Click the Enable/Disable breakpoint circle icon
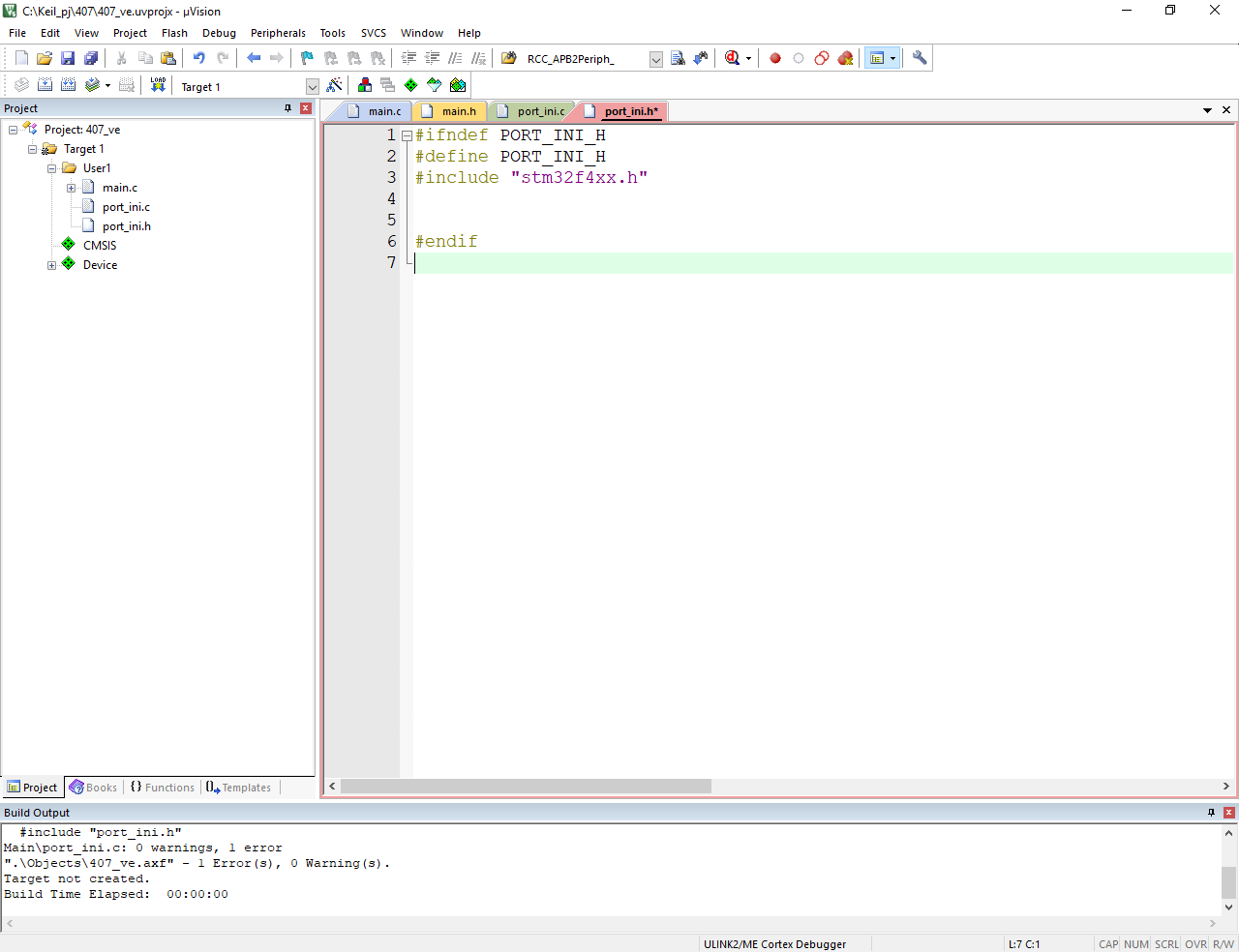This screenshot has width=1239, height=952. pos(799,58)
